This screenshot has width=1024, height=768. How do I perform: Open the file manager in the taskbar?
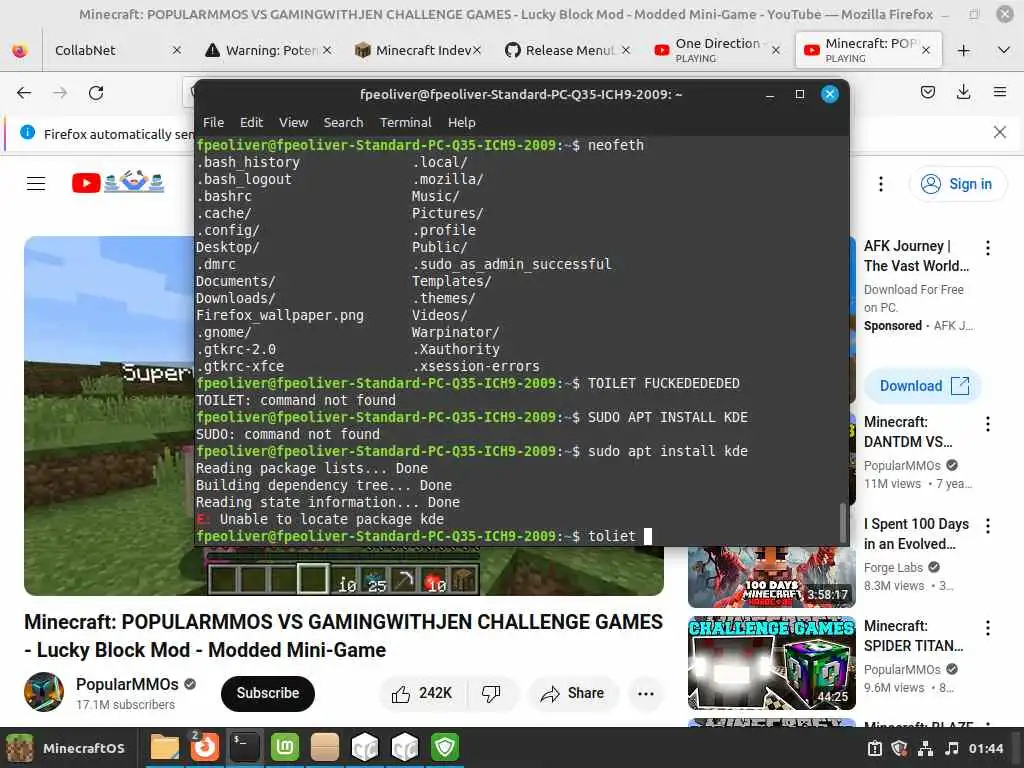[x=165, y=747]
